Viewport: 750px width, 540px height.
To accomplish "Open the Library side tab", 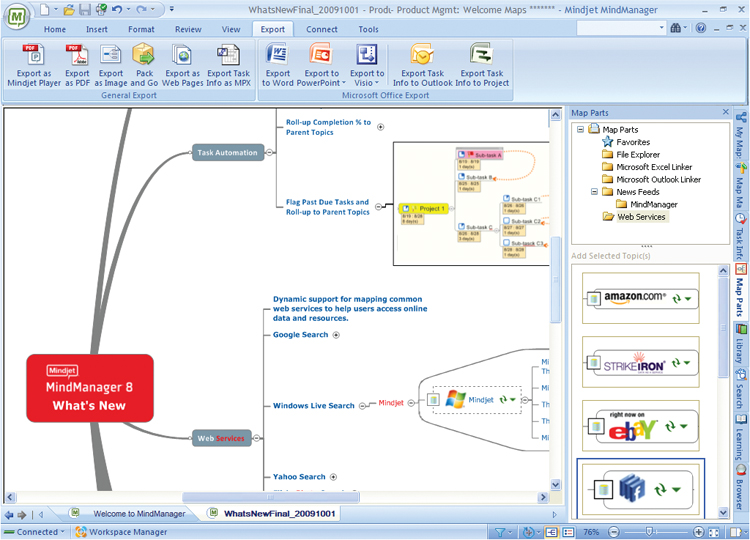I will (740, 343).
